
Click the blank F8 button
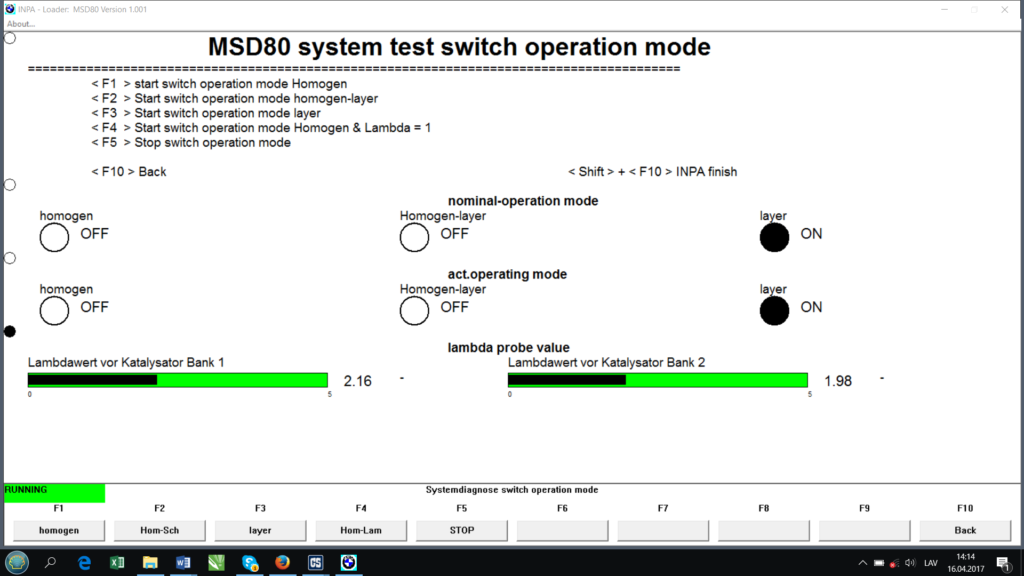[763, 530]
